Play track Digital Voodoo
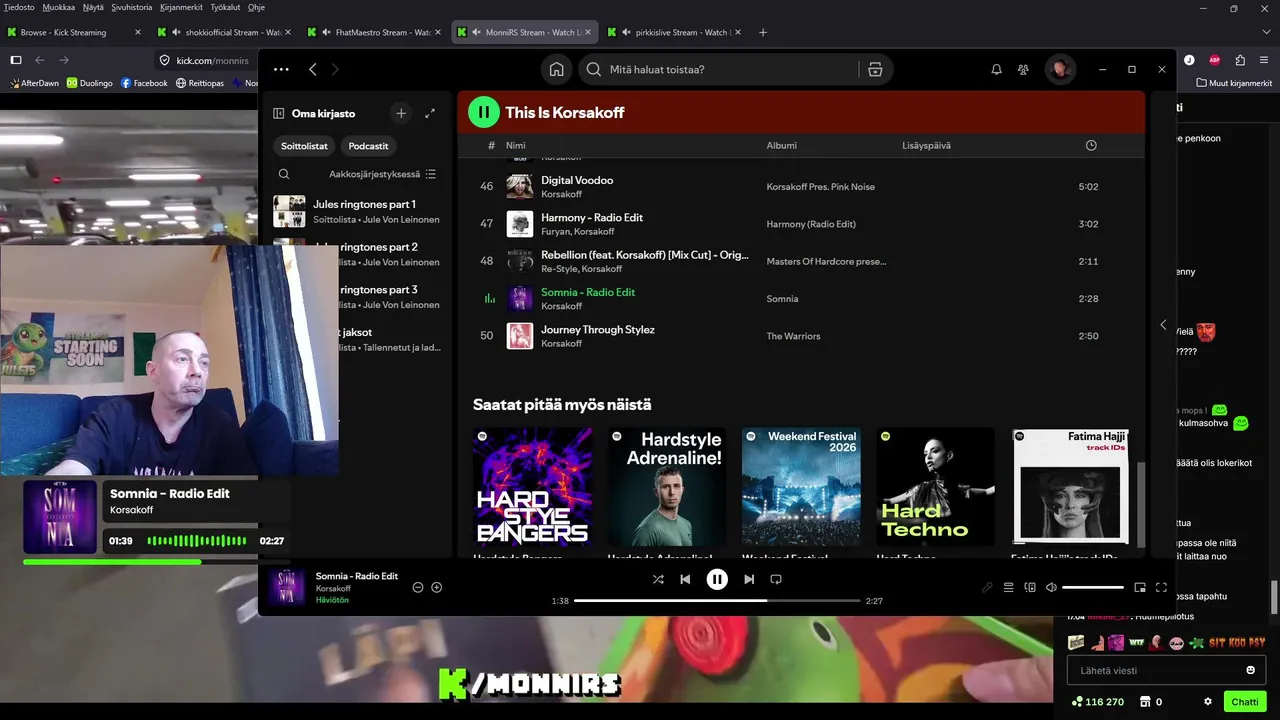The height and width of the screenshot is (720, 1280). pos(577,180)
